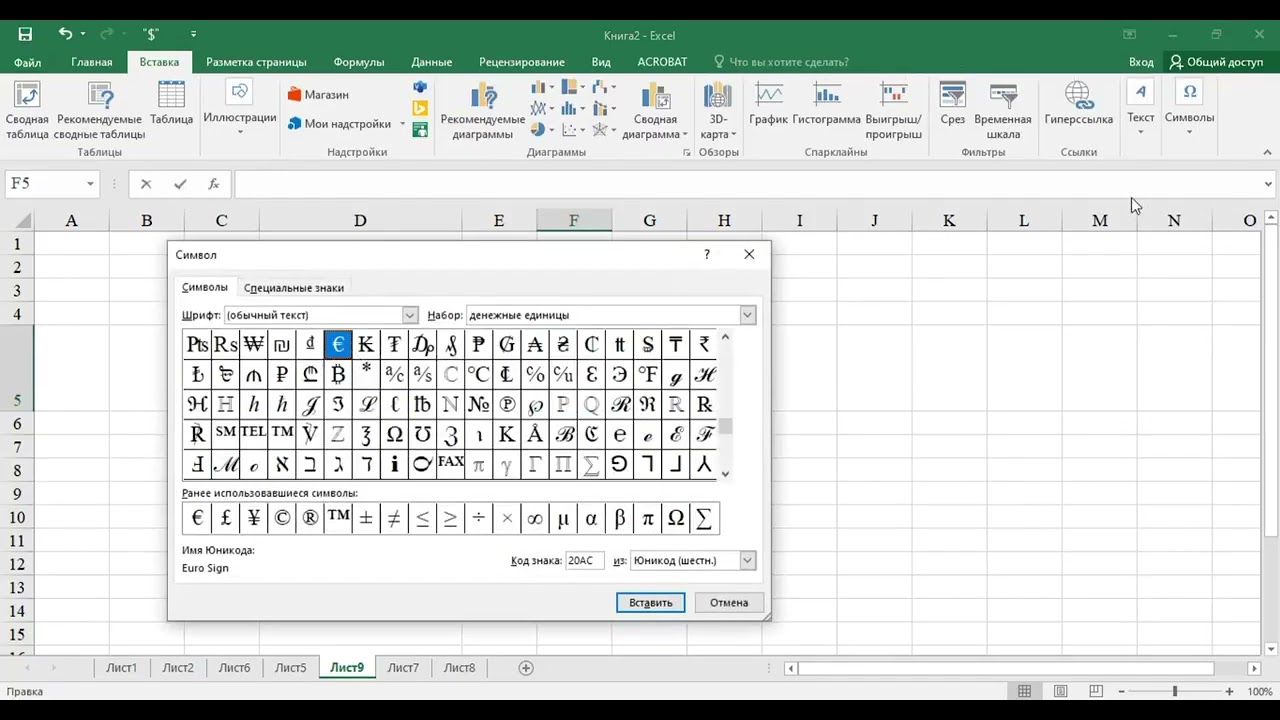Click the zoom out minus button
Viewport: 1280px width, 720px height.
coord(1119,691)
